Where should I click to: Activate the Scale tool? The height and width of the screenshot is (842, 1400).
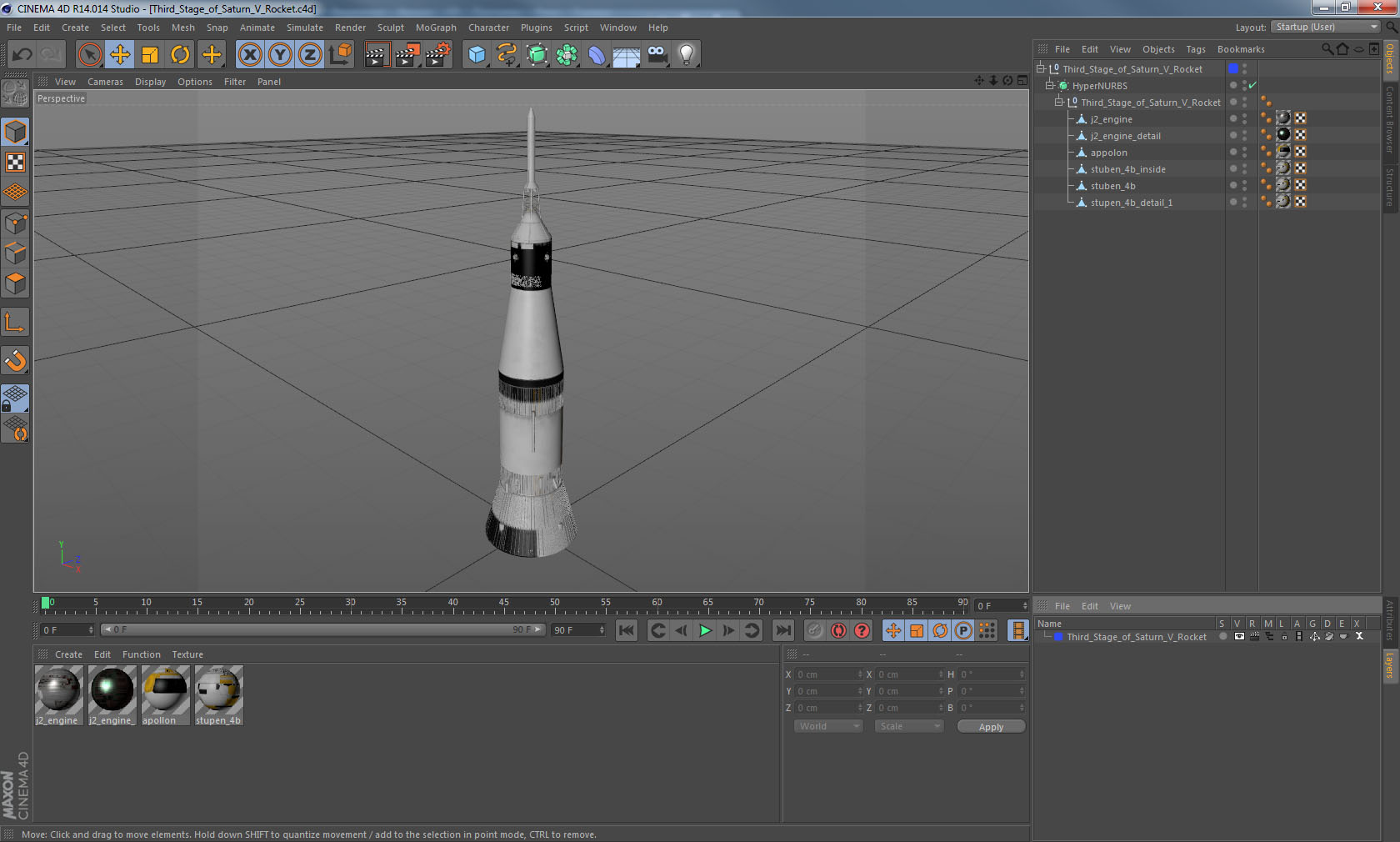pos(150,55)
